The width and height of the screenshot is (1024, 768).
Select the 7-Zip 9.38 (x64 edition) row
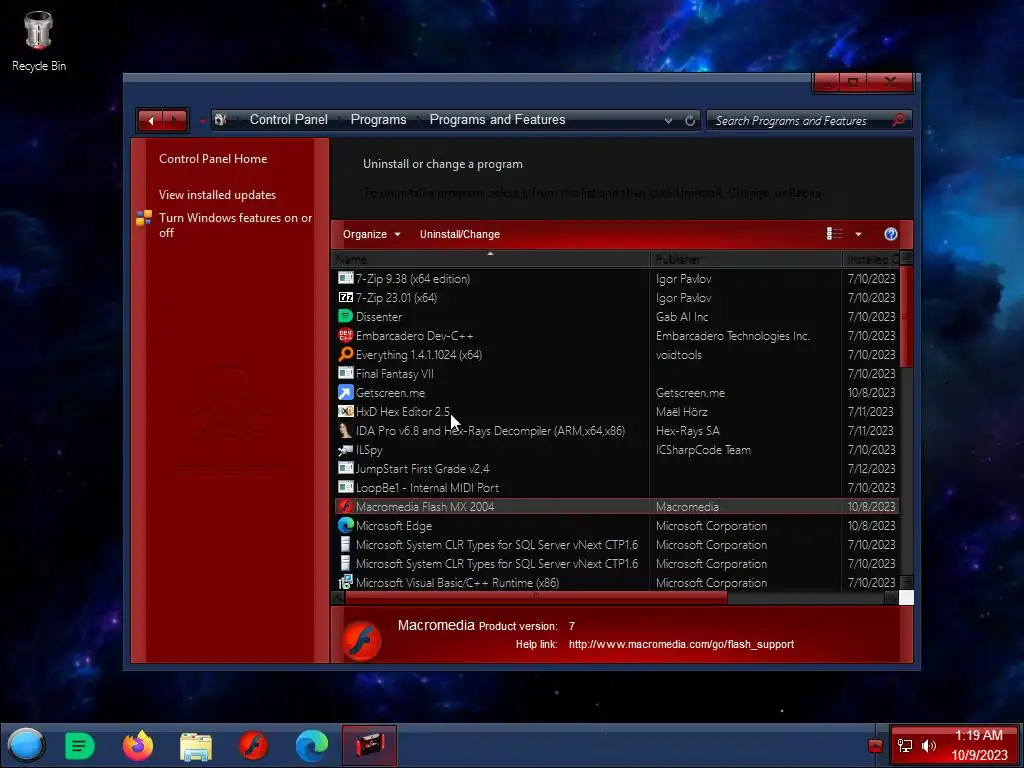tap(616, 278)
